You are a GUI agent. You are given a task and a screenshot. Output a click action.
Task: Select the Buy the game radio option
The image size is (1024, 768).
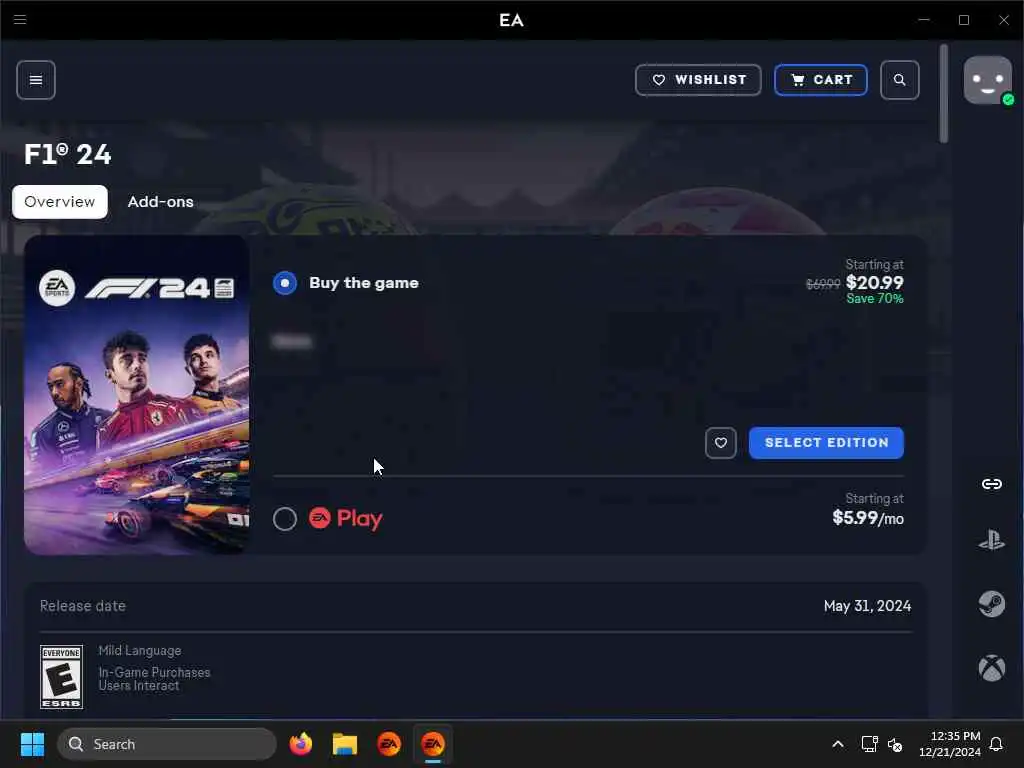285,283
